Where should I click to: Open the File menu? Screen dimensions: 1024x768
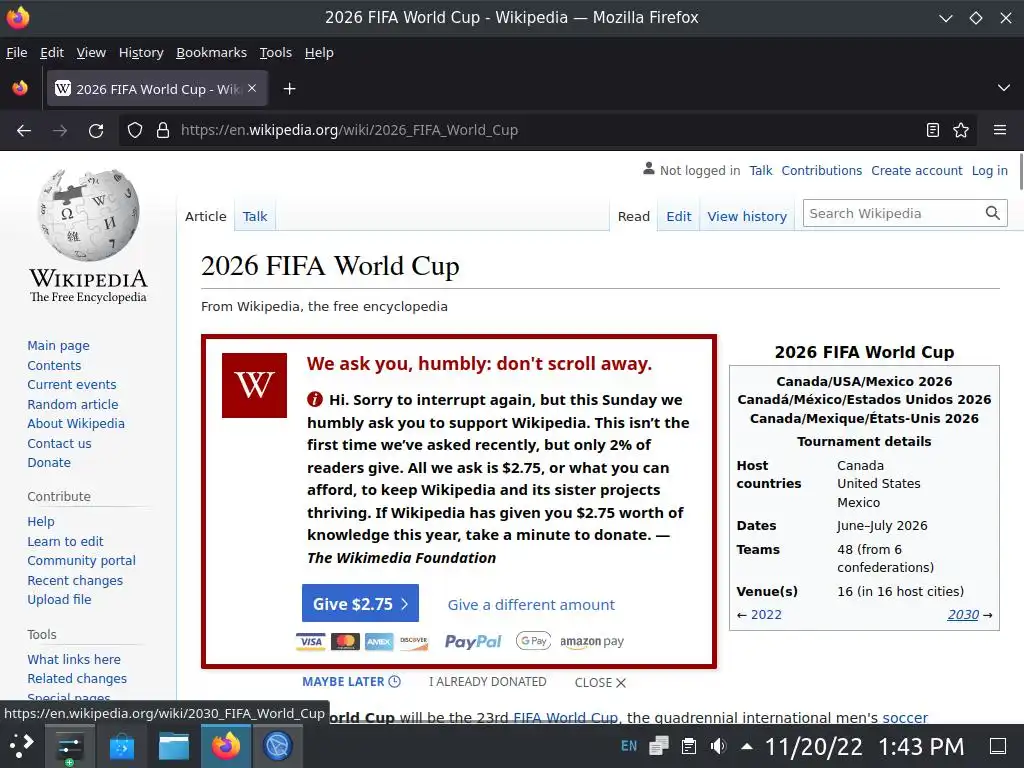coord(16,52)
